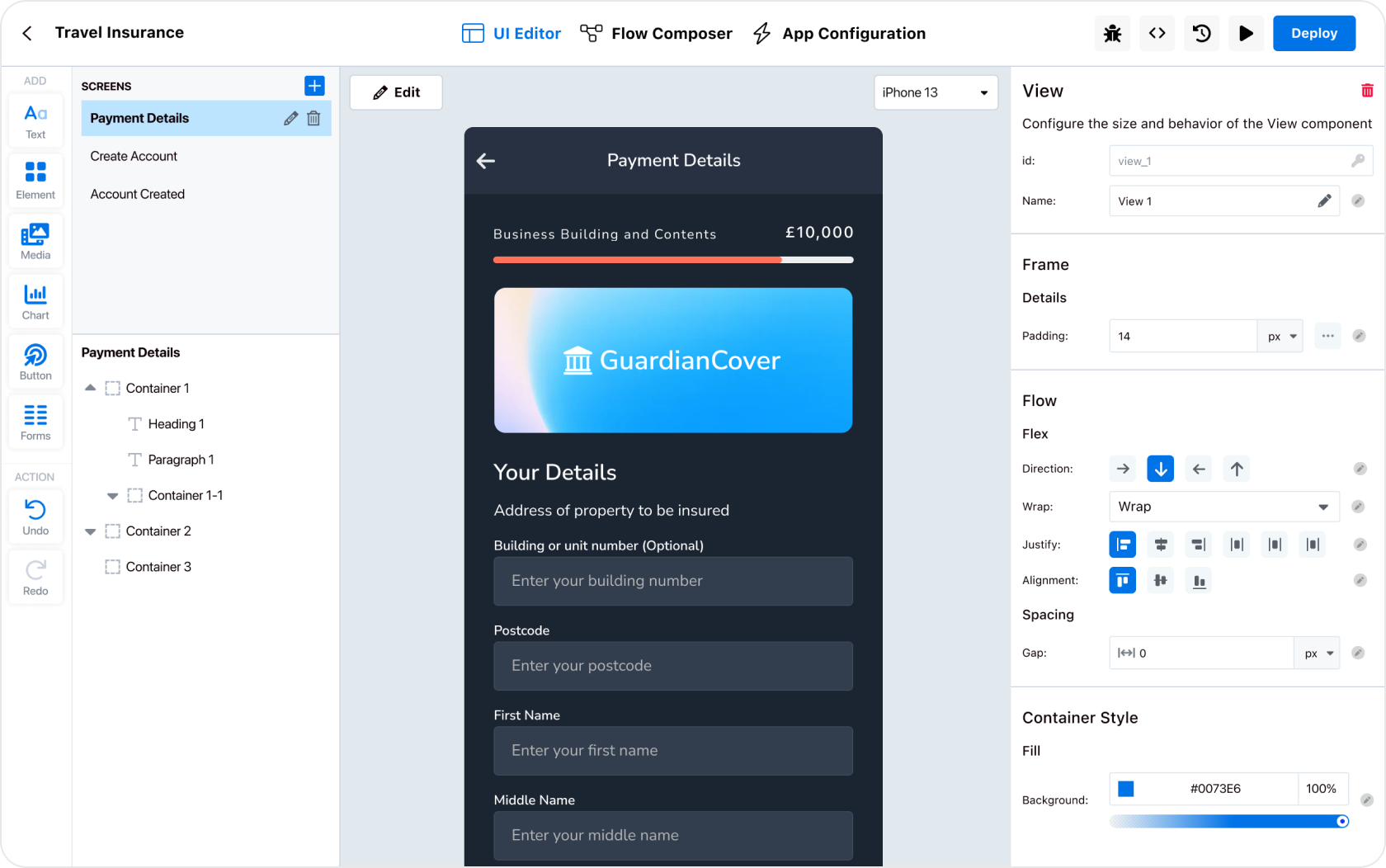1386x868 pixels.
Task: Open the #0073E6 background color swatch
Action: click(1125, 788)
